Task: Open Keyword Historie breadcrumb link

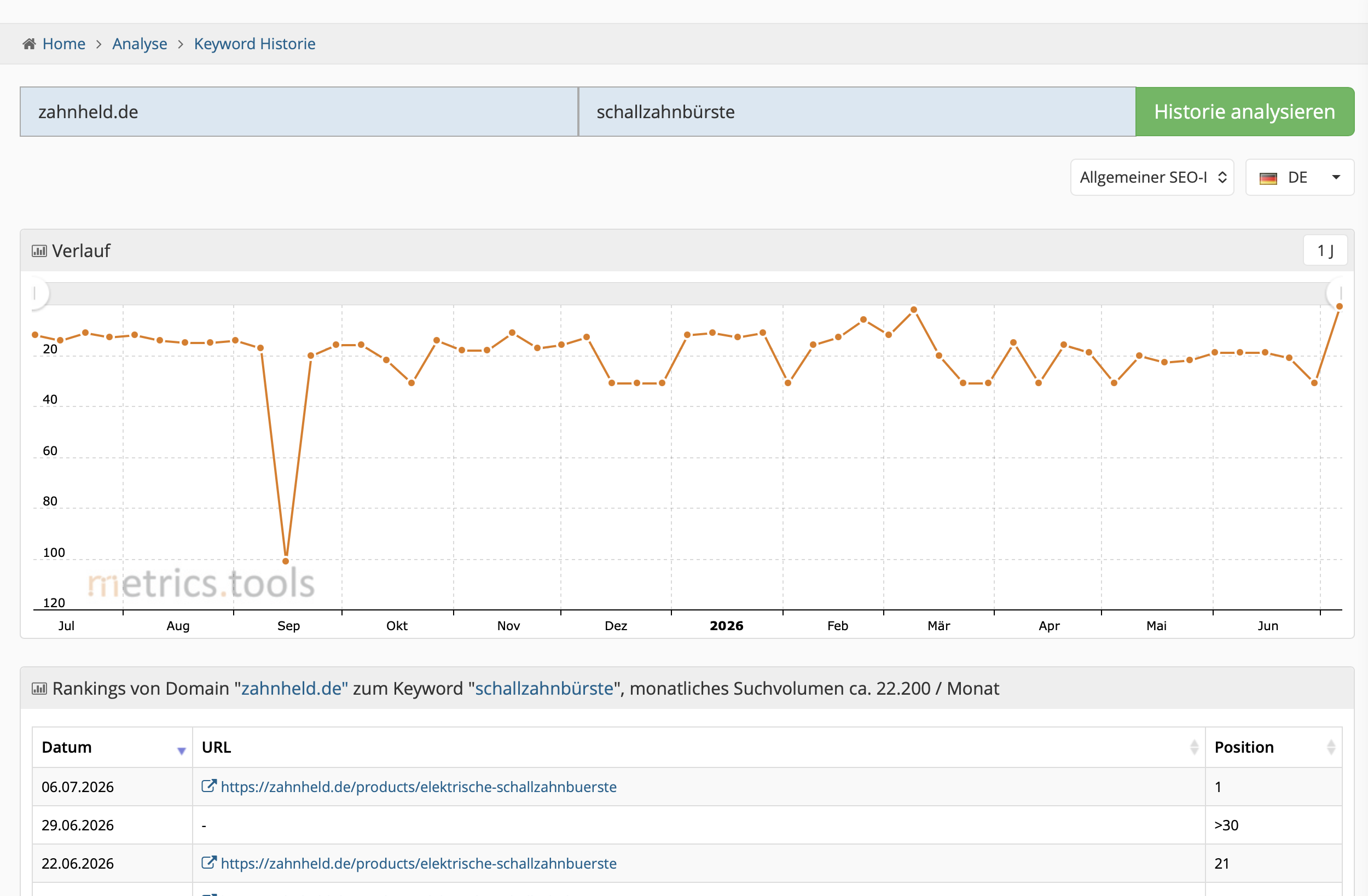Action: pyautogui.click(x=254, y=44)
